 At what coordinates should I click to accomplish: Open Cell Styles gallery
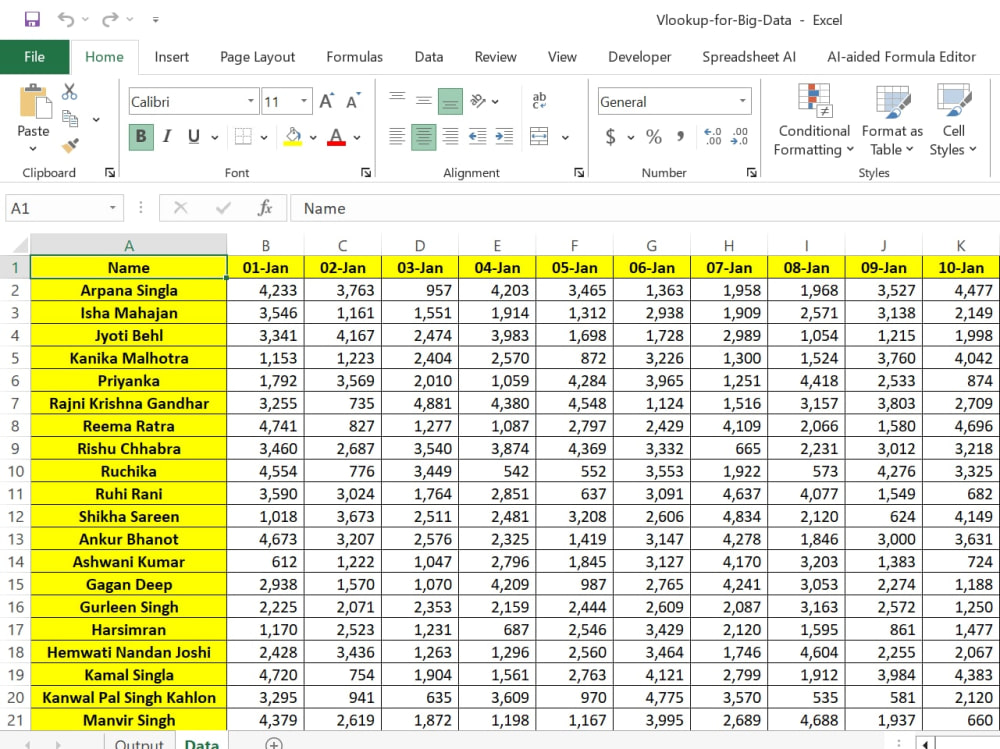[953, 121]
